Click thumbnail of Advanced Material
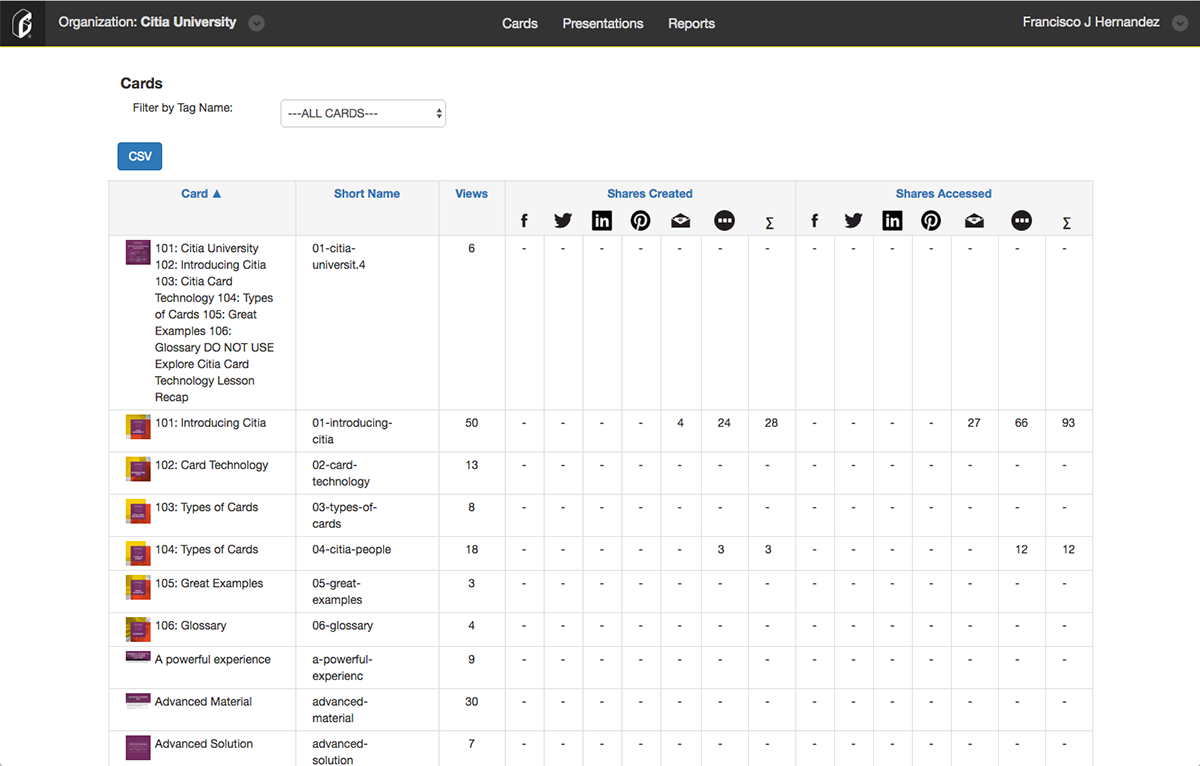This screenshot has height=766, width=1200. click(x=138, y=700)
